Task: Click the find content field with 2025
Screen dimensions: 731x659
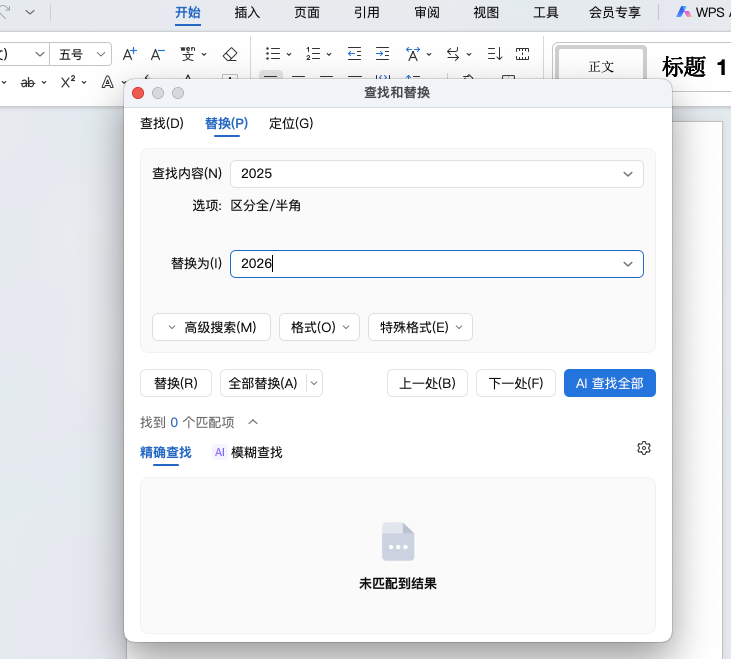Action: 437,174
